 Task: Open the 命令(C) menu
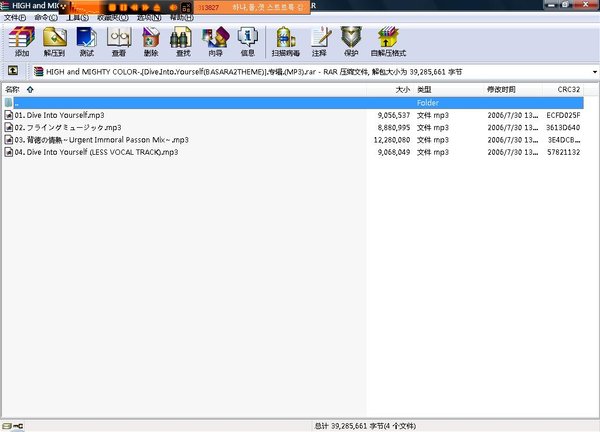tap(46, 18)
